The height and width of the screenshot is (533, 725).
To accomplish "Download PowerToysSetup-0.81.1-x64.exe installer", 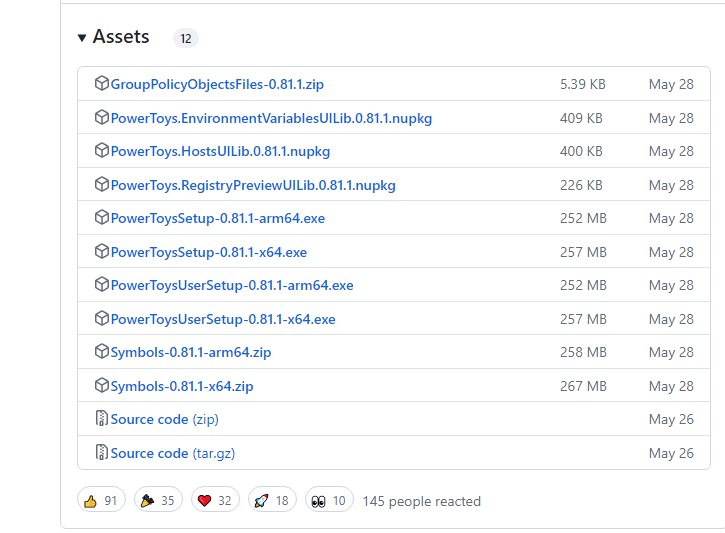I will pos(209,252).
